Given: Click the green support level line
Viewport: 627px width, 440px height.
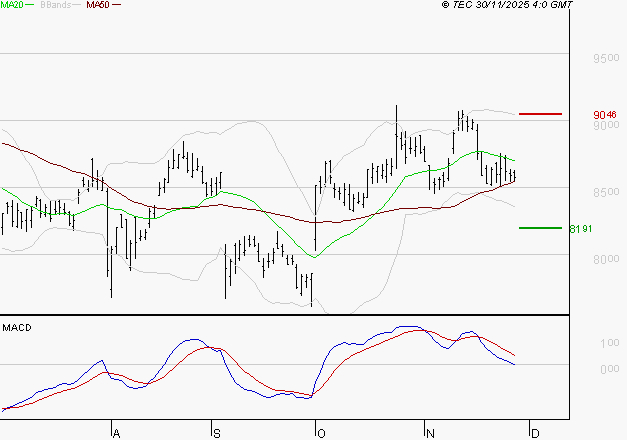Looking at the screenshot, I should click(540, 228).
